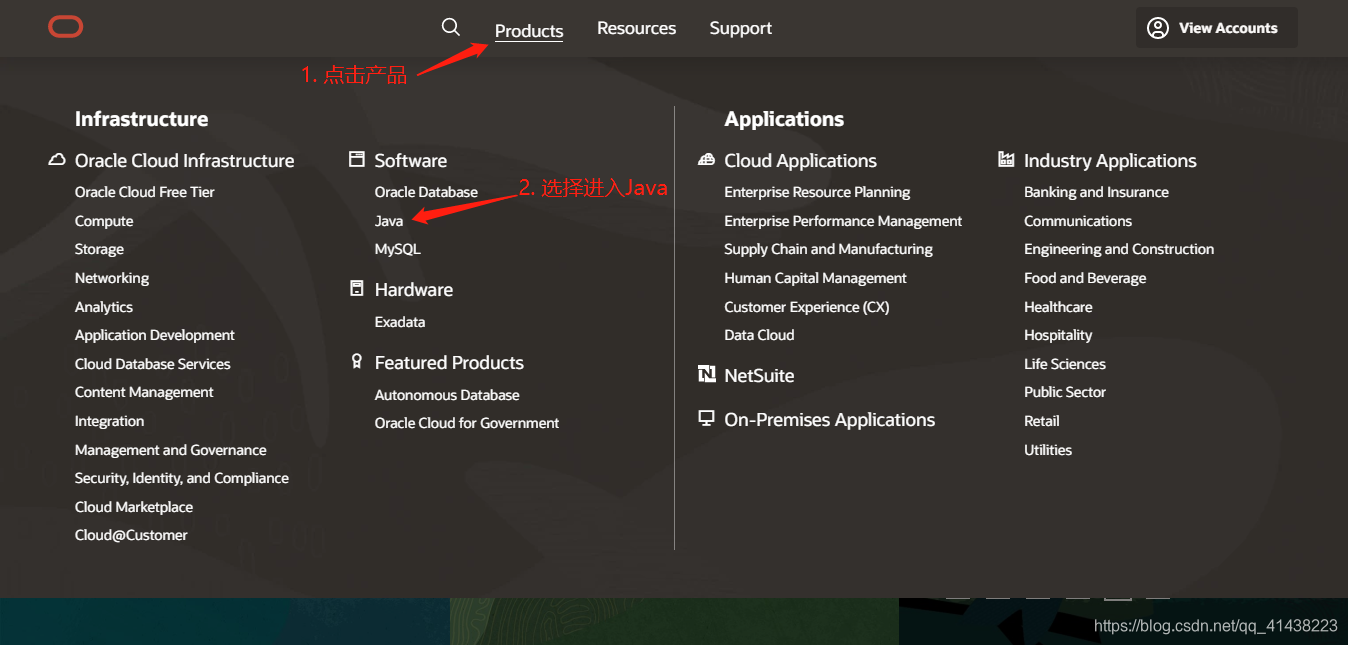Select Enterprise Resource Planning
The height and width of the screenshot is (645, 1348).
(x=818, y=192)
